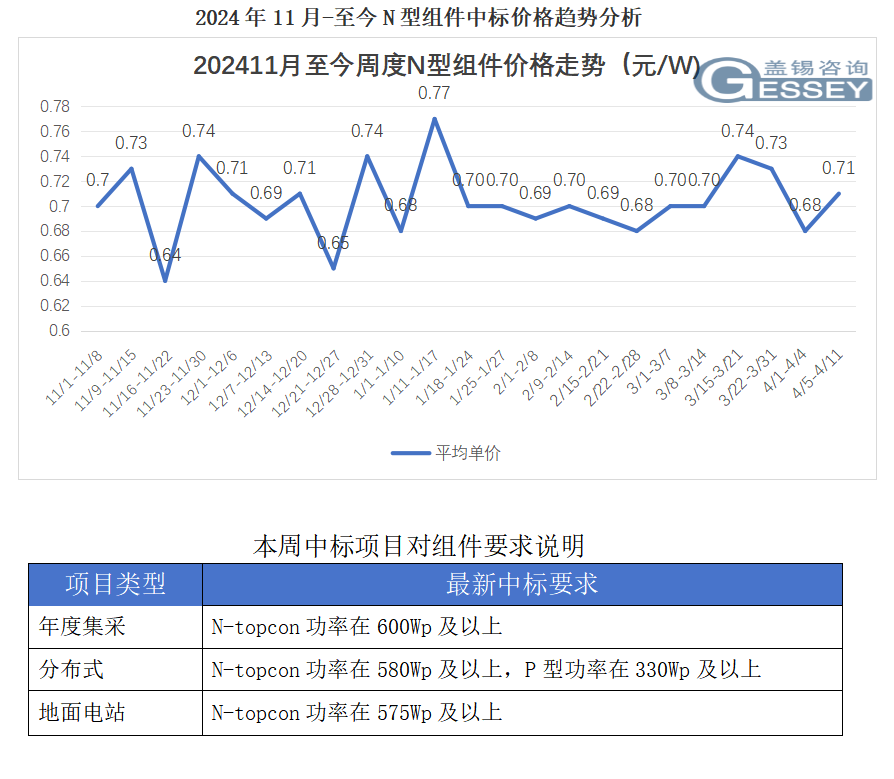Click the 0.77 peak data label

click(x=434, y=93)
